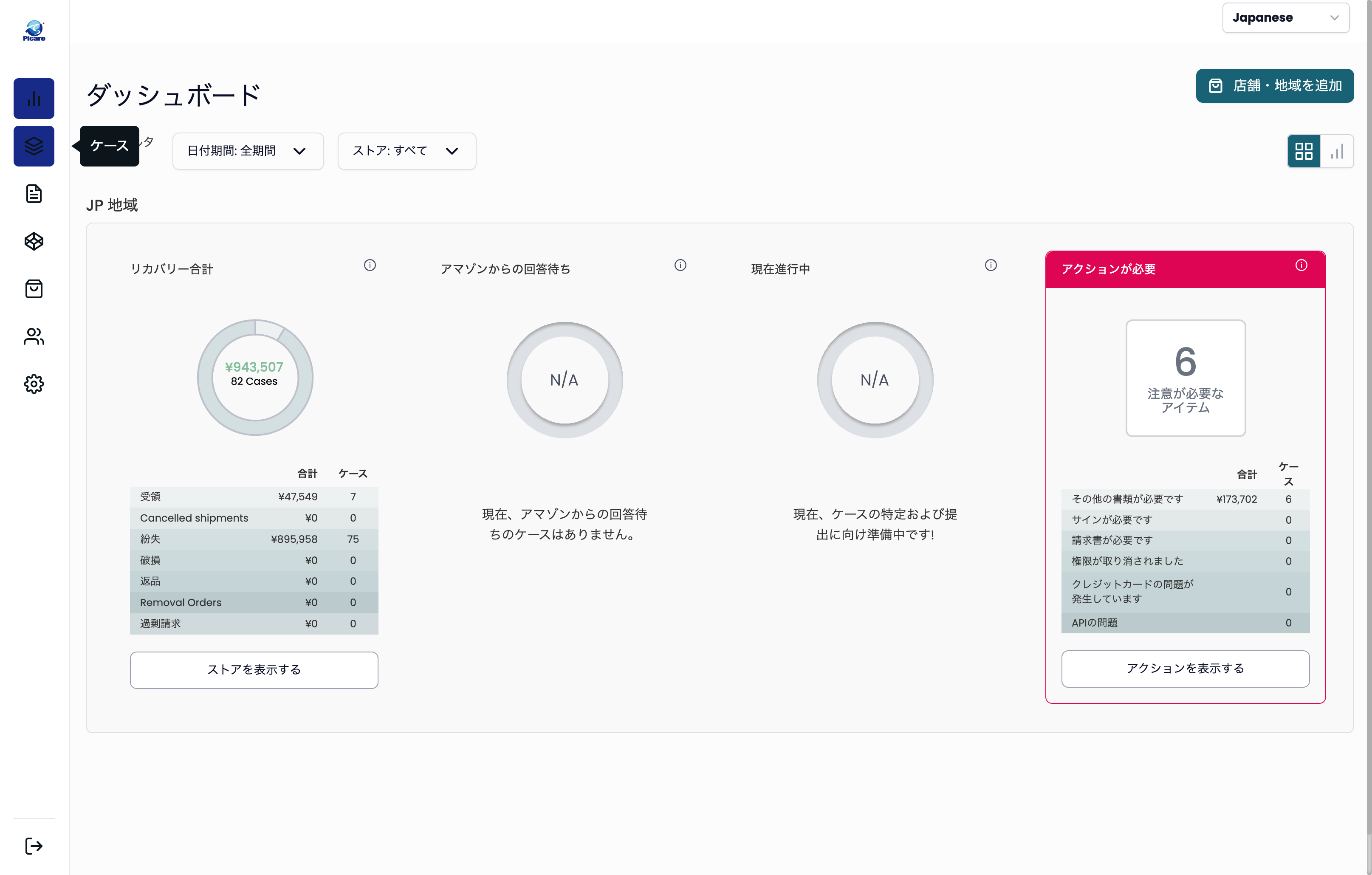Image resolution: width=1372 pixels, height=875 pixels.
Task: Click the ストアを表示する button
Action: (x=254, y=670)
